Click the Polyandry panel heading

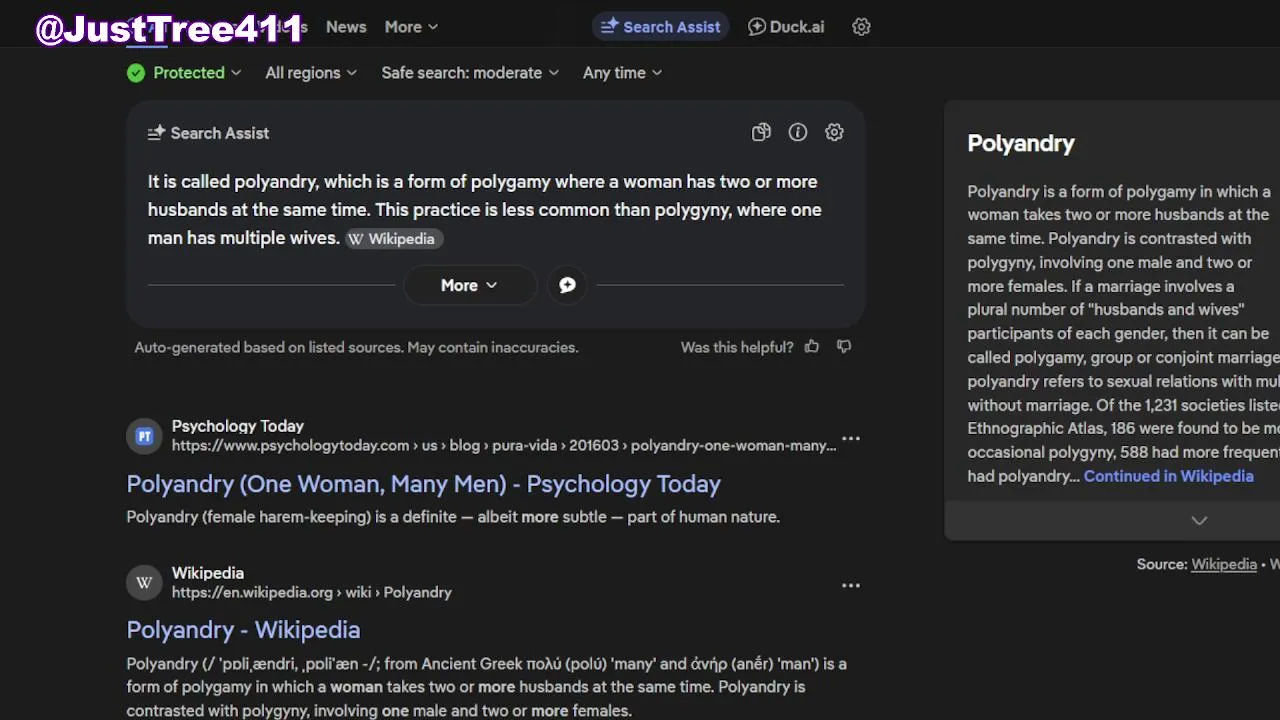[1020, 143]
